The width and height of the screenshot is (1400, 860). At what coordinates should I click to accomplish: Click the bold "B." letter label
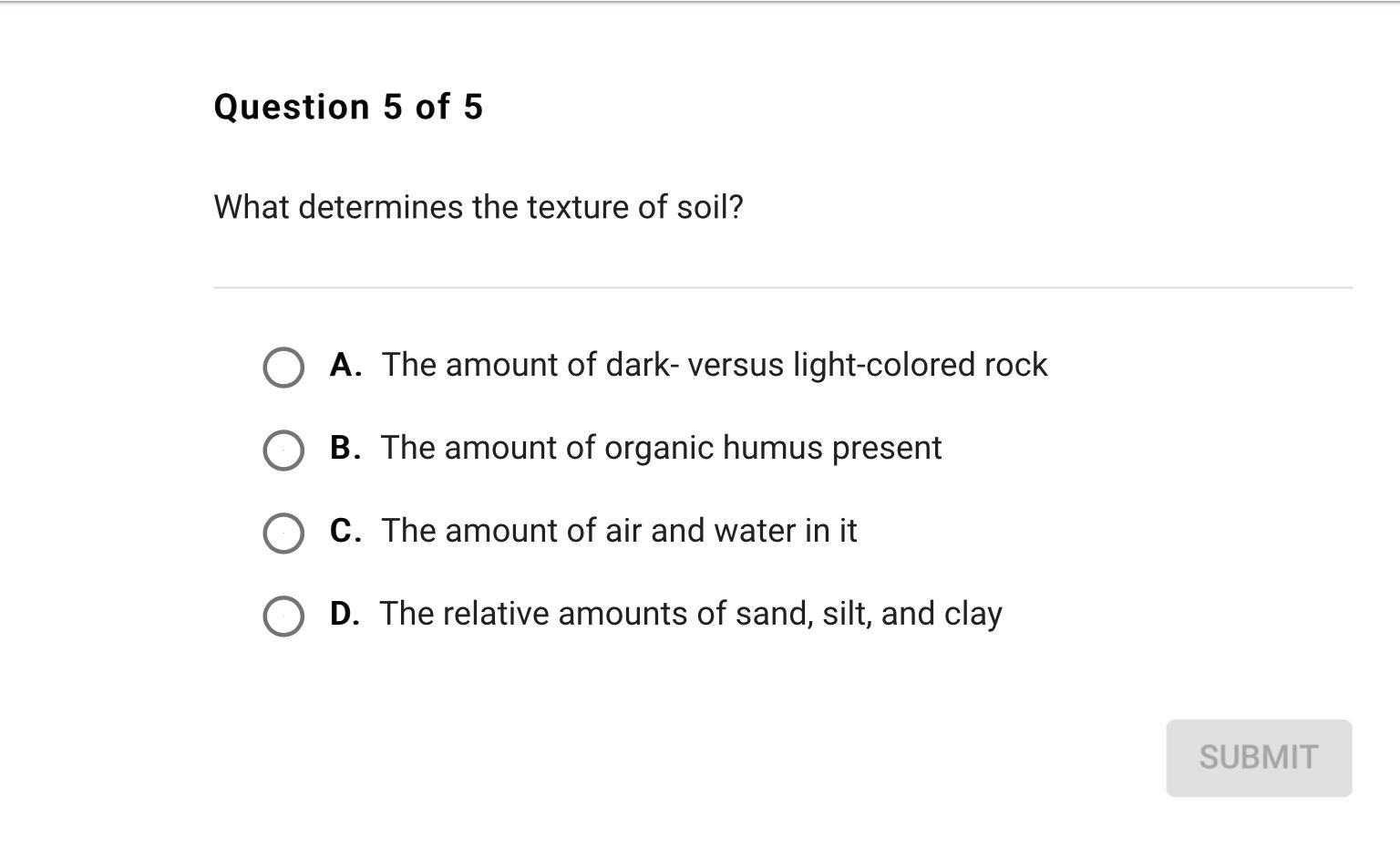345,448
